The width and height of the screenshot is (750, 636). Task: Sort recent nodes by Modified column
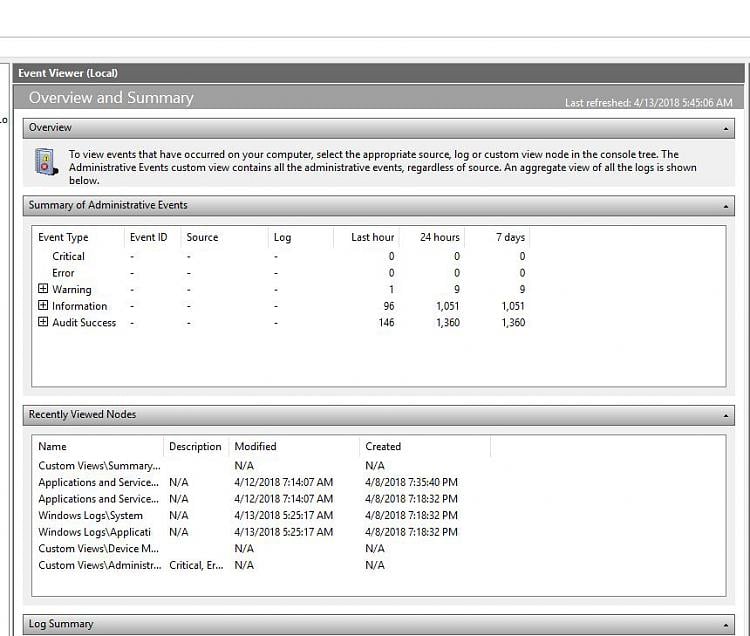coord(255,446)
